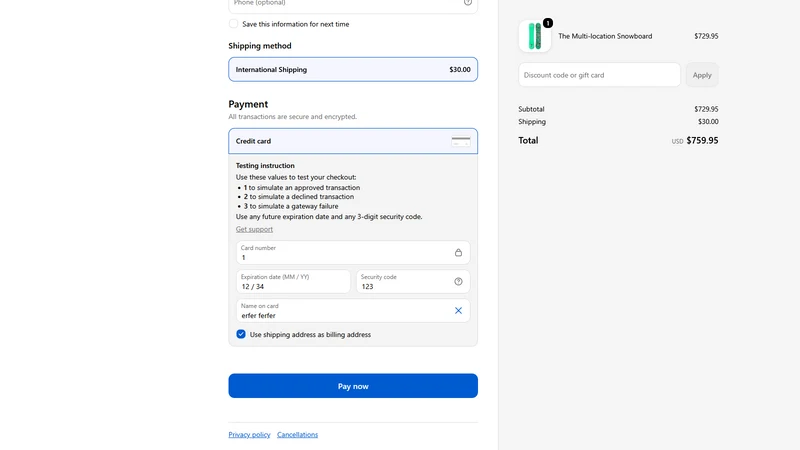
Task: Select the International Shipping method option
Action: coord(353,69)
